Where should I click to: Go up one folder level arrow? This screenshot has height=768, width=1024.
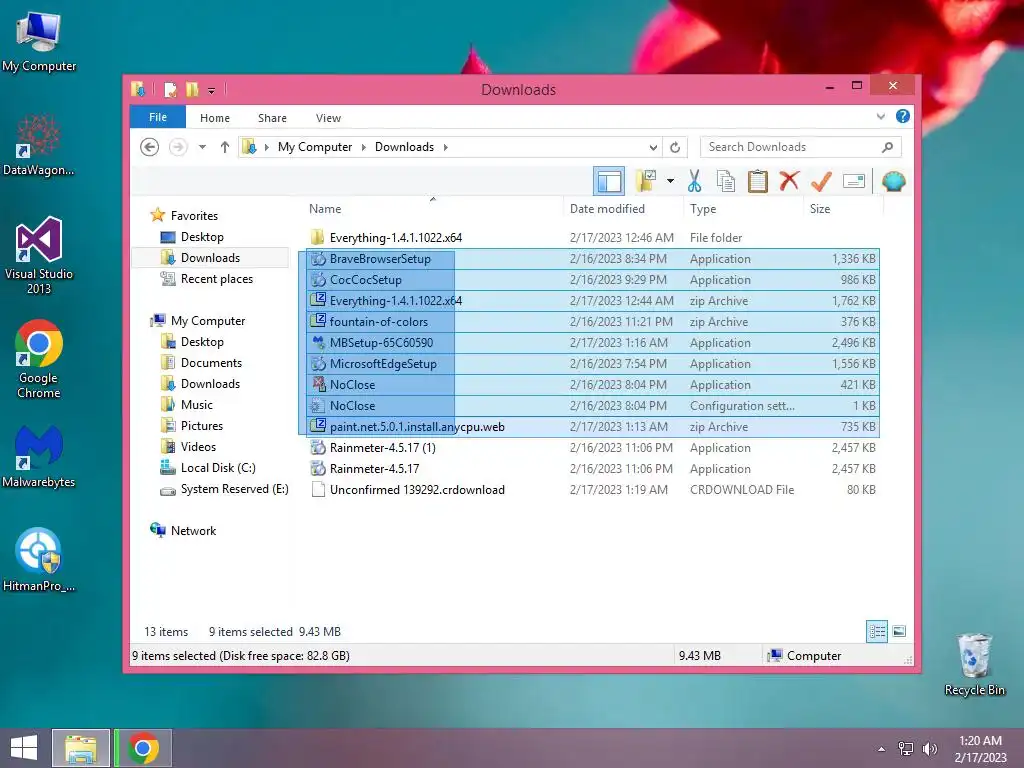pos(225,147)
